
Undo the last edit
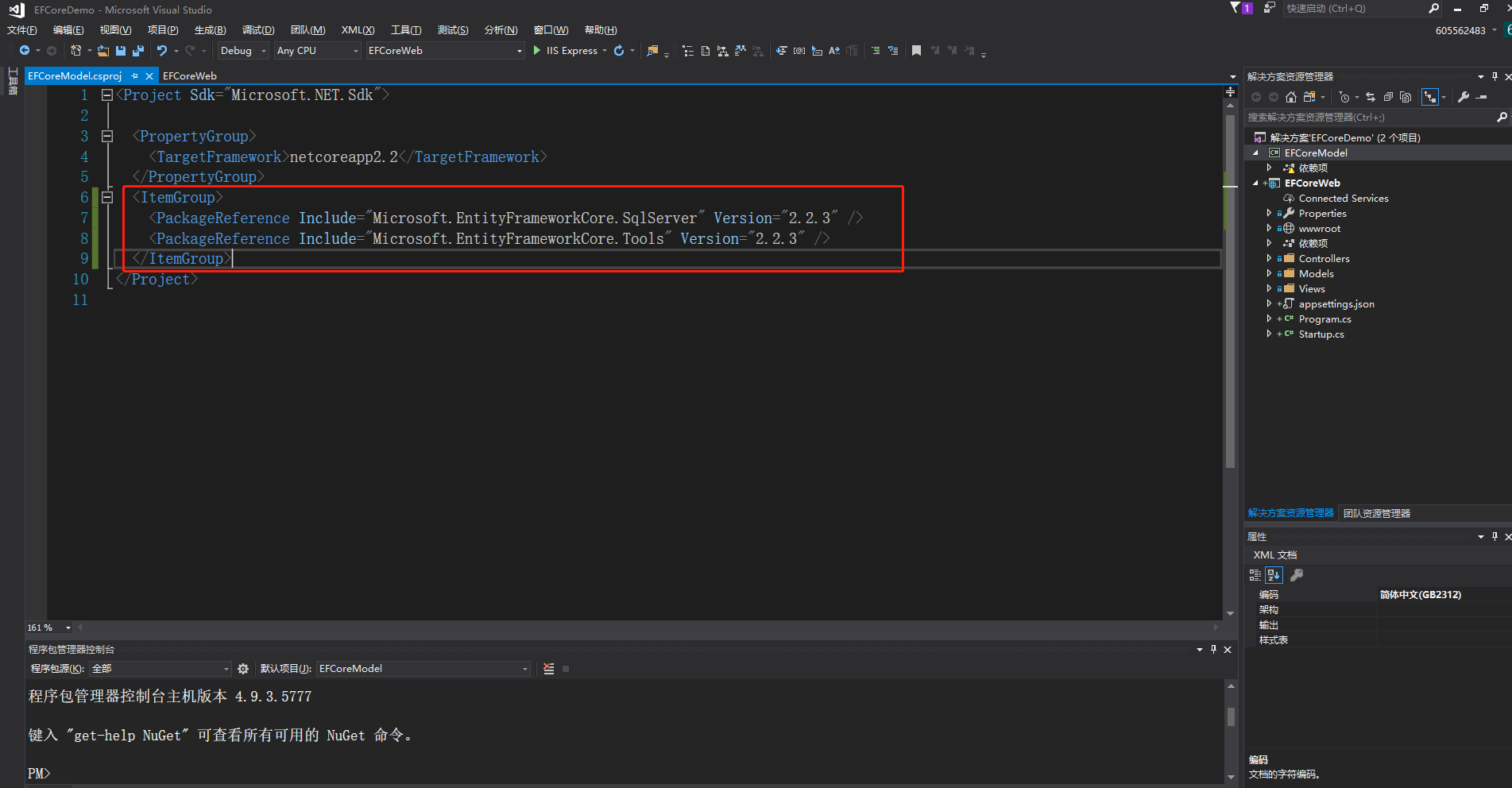click(162, 51)
